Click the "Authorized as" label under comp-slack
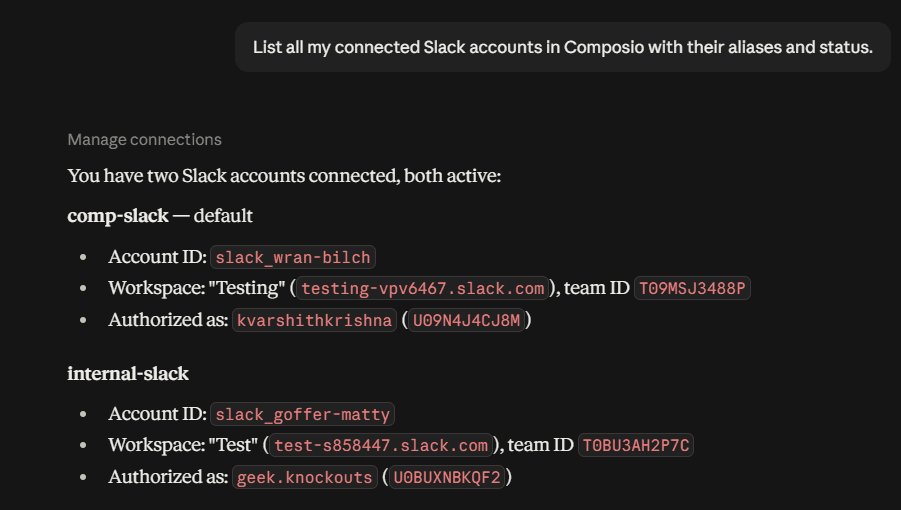The height and width of the screenshot is (510, 901). coord(168,320)
